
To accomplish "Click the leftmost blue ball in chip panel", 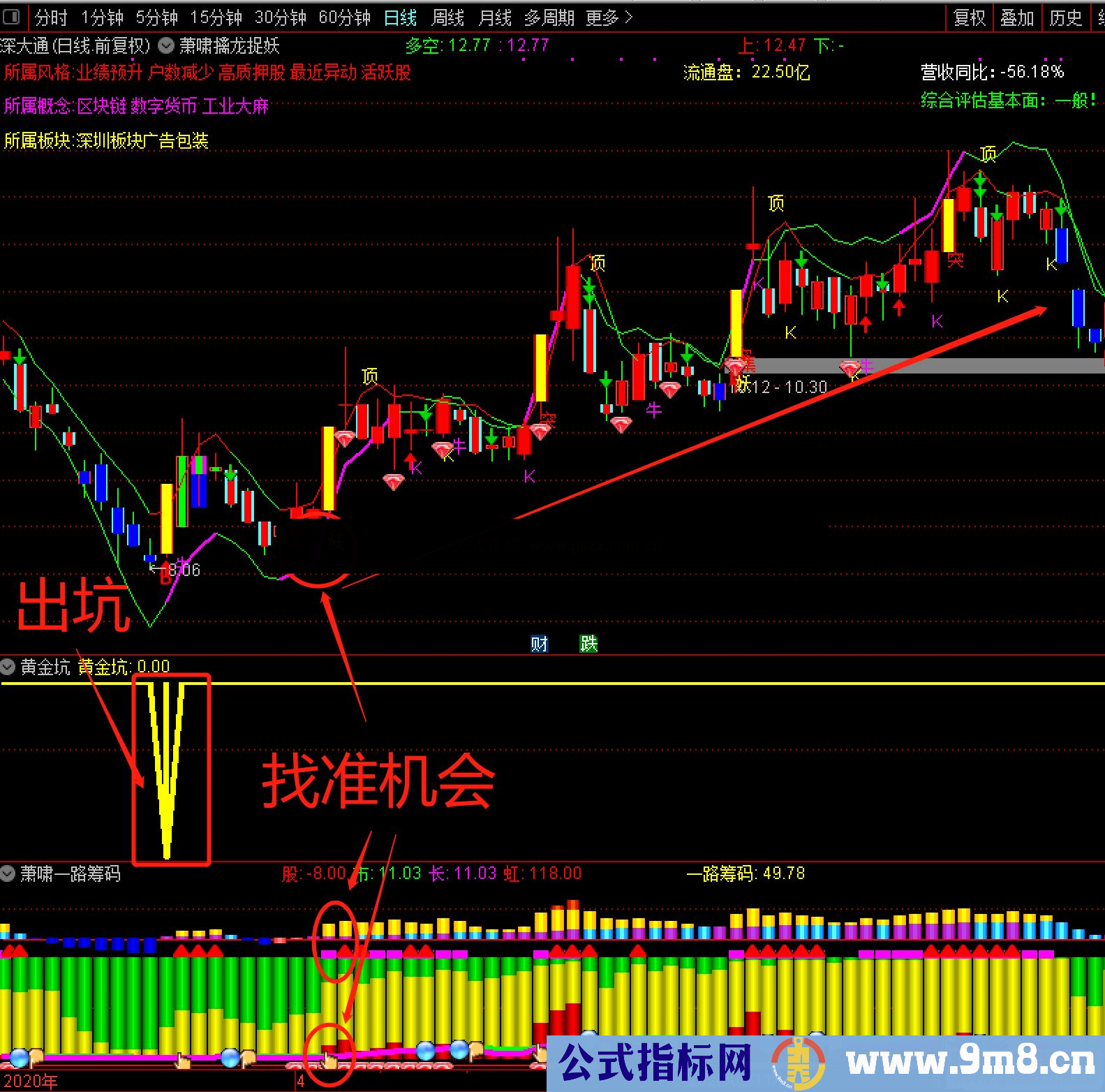I will (x=19, y=1058).
